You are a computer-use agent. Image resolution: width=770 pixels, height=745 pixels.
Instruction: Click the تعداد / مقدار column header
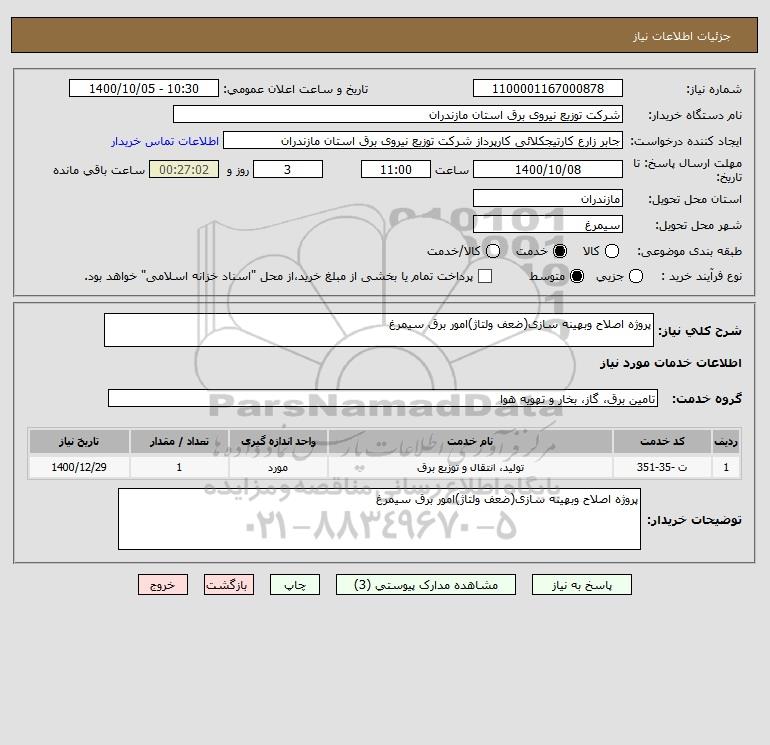coord(179,441)
